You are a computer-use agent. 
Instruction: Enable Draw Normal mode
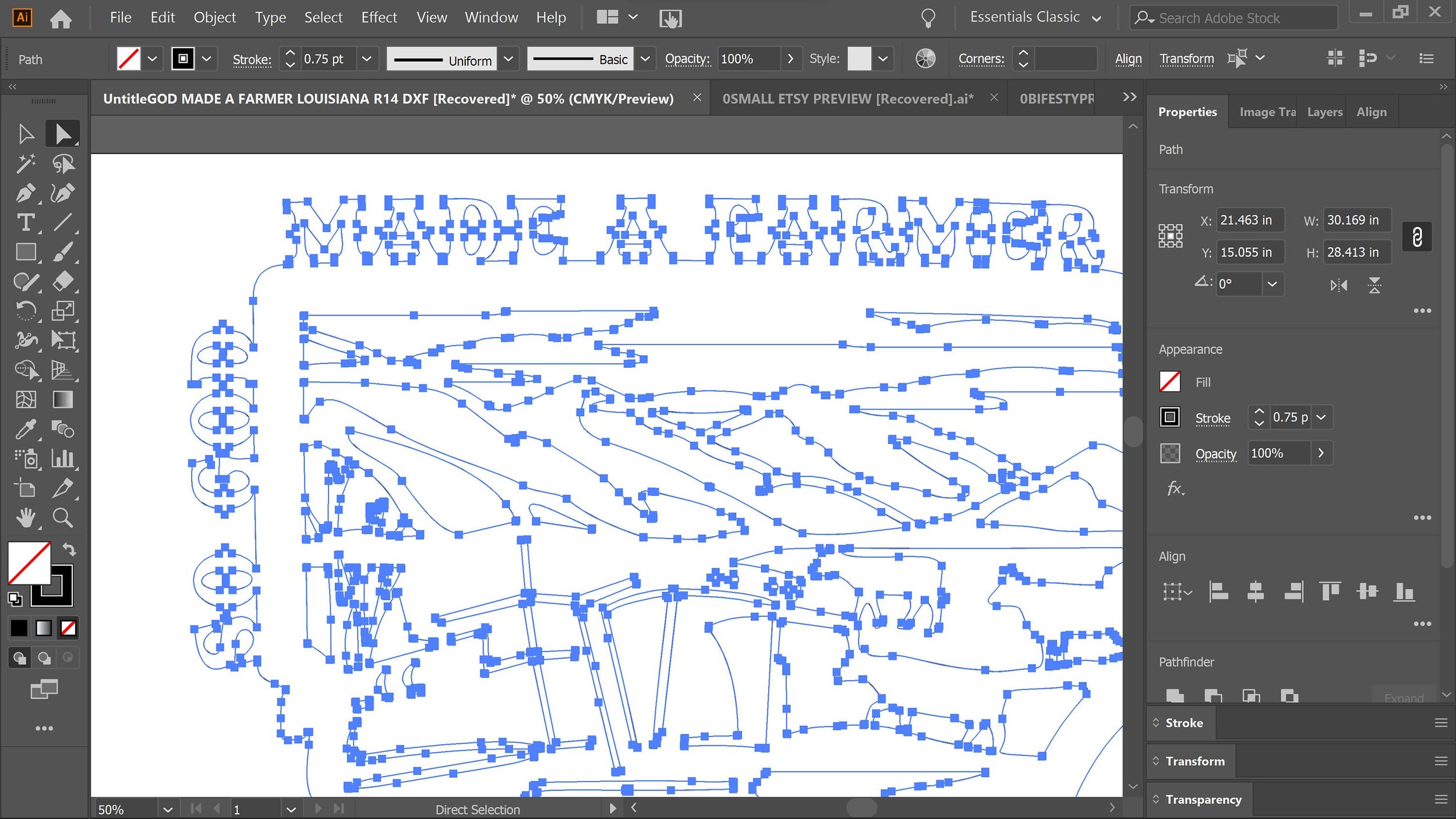click(19, 658)
